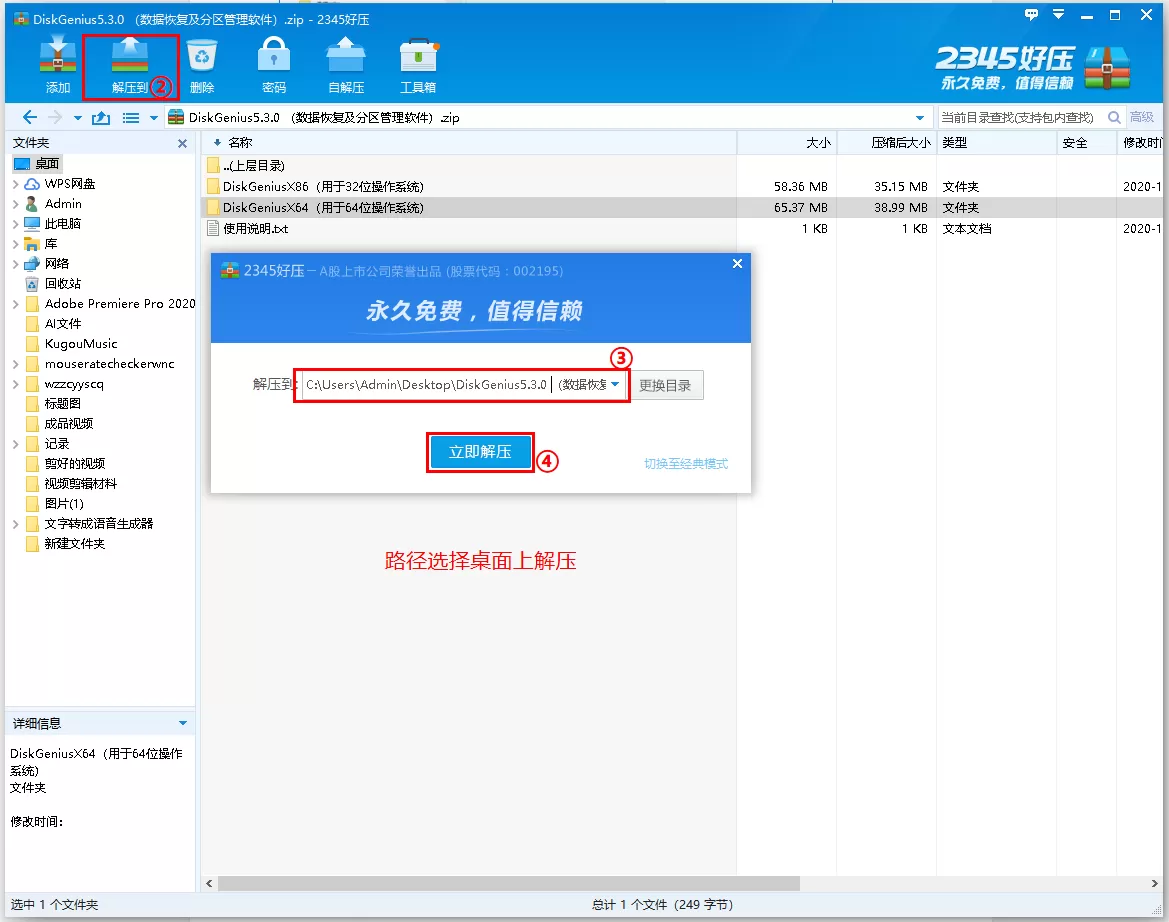The image size is (1169, 922).
Task: Open the 密码 (Password) lock tool
Action: tap(273, 64)
